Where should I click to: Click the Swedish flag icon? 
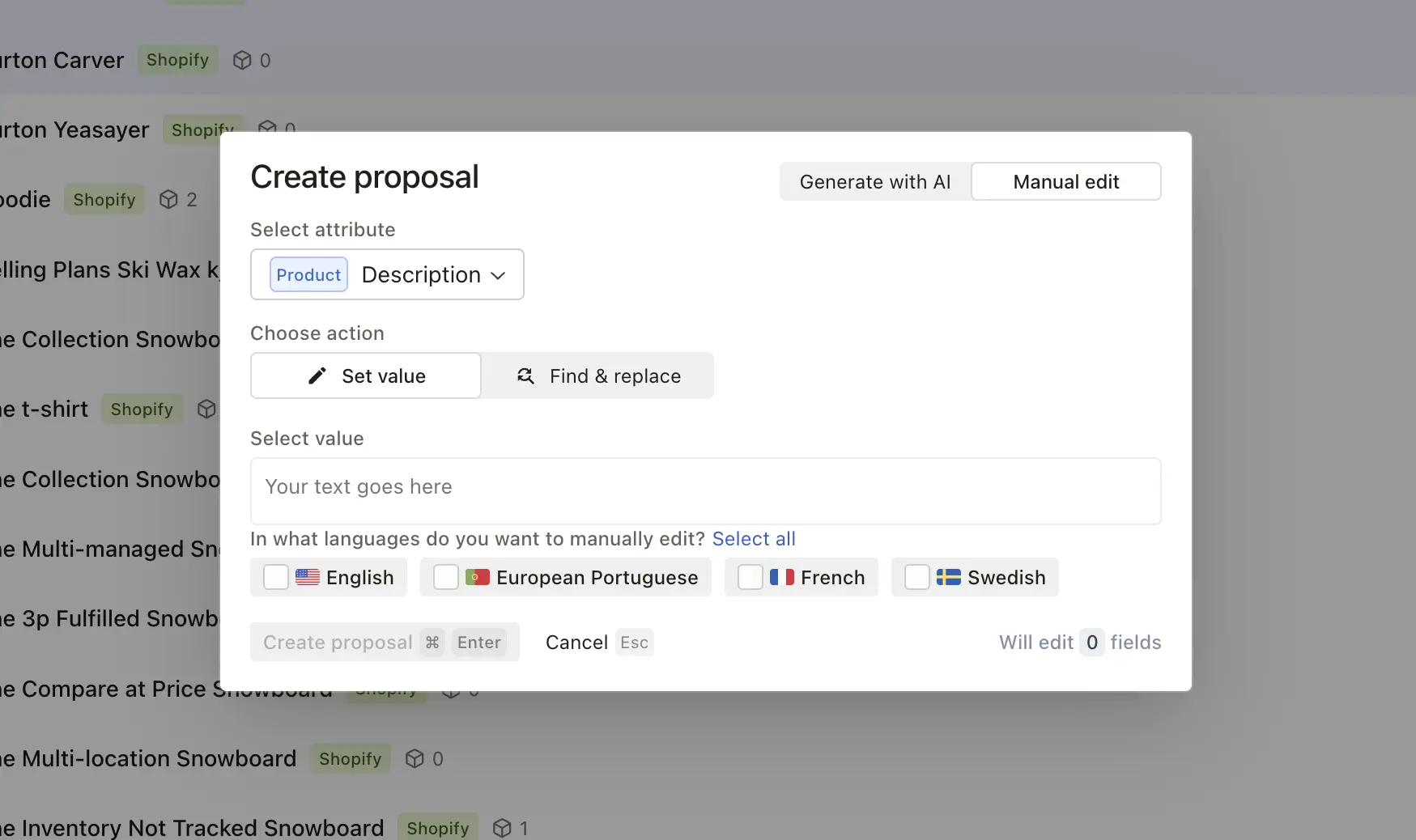(950, 577)
